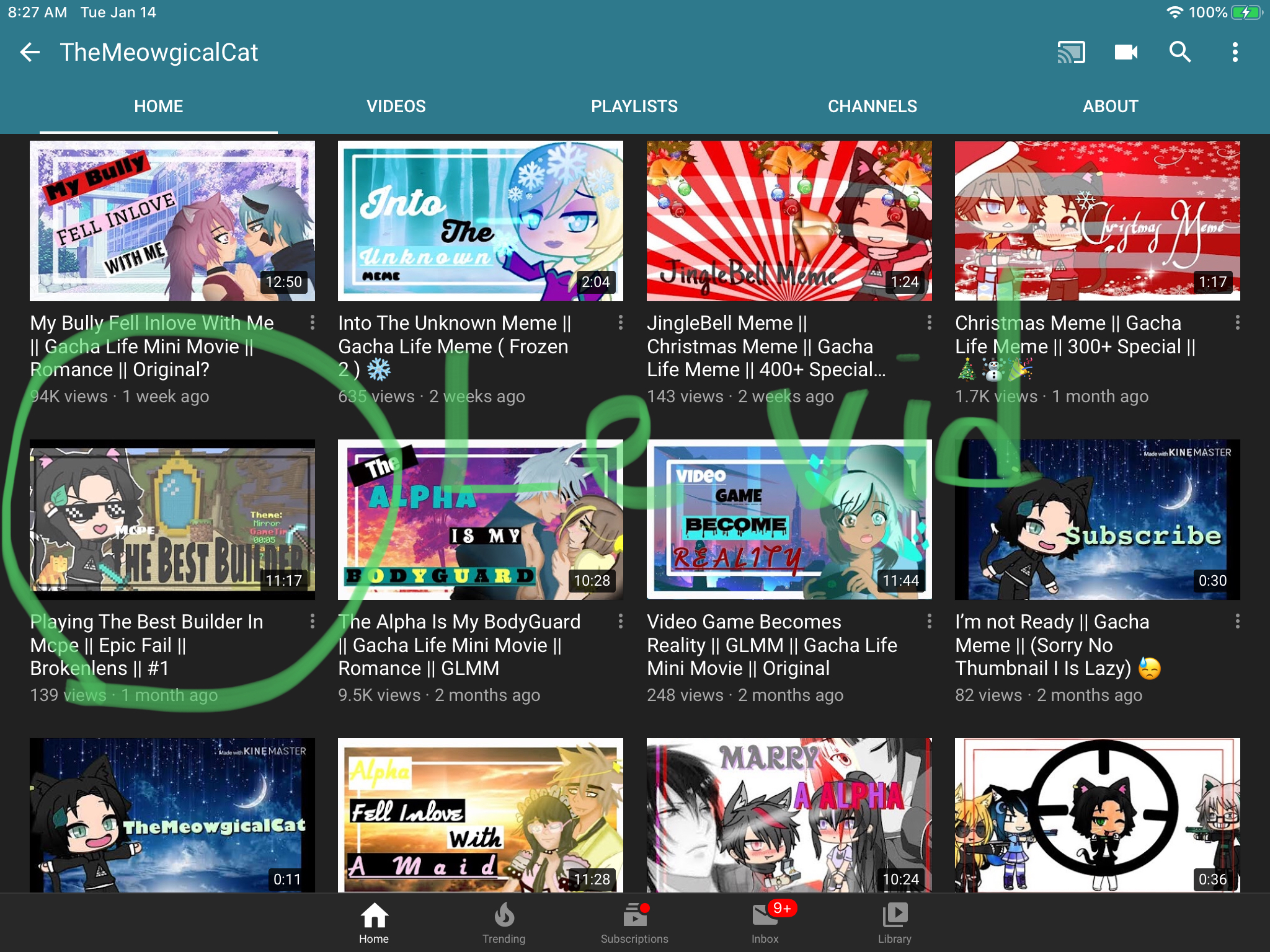This screenshot has height=952, width=1270.
Task: Open the ABOUT tab
Action: [x=1110, y=106]
